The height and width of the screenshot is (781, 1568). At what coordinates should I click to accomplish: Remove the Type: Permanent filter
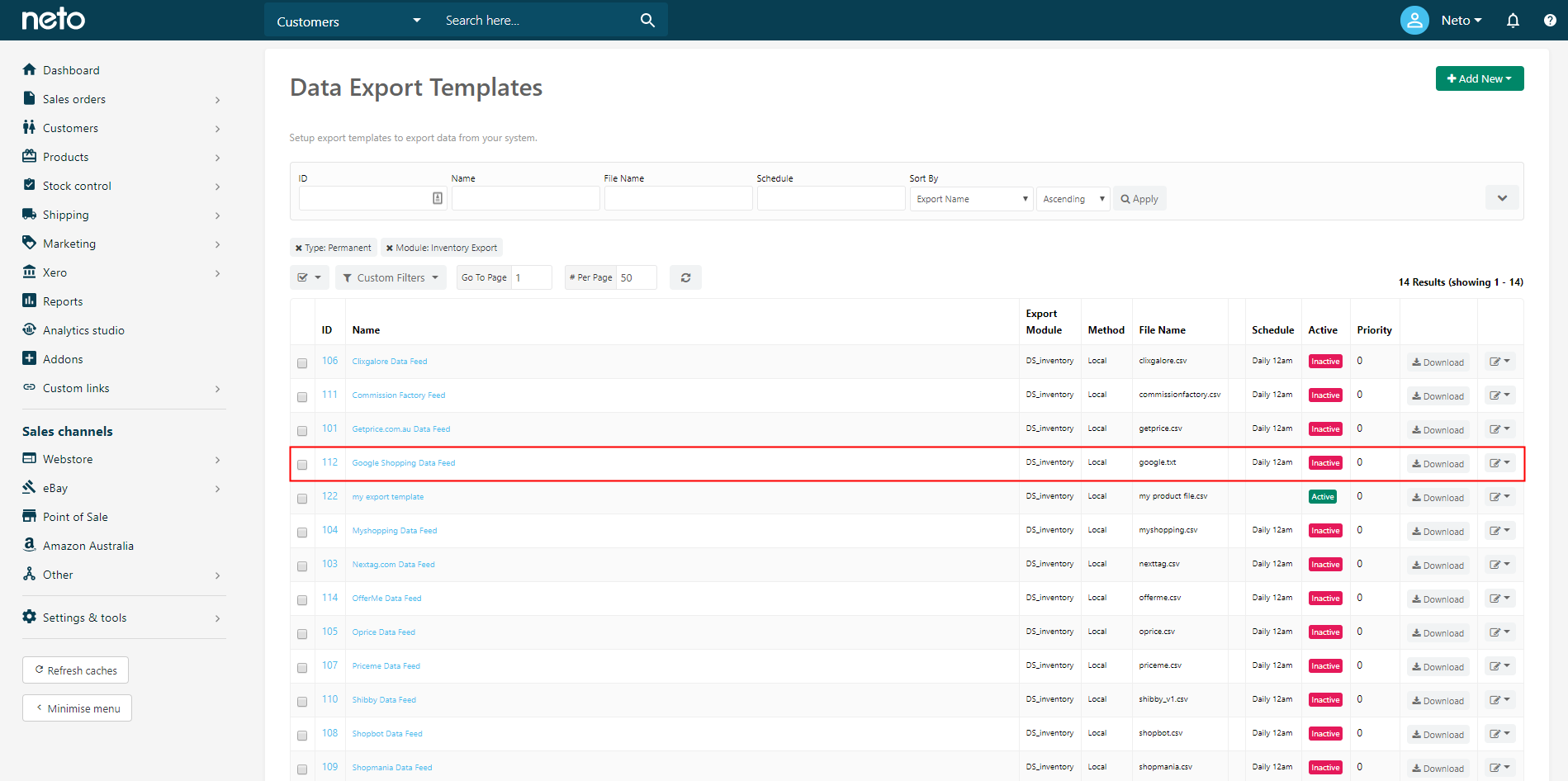(299, 248)
